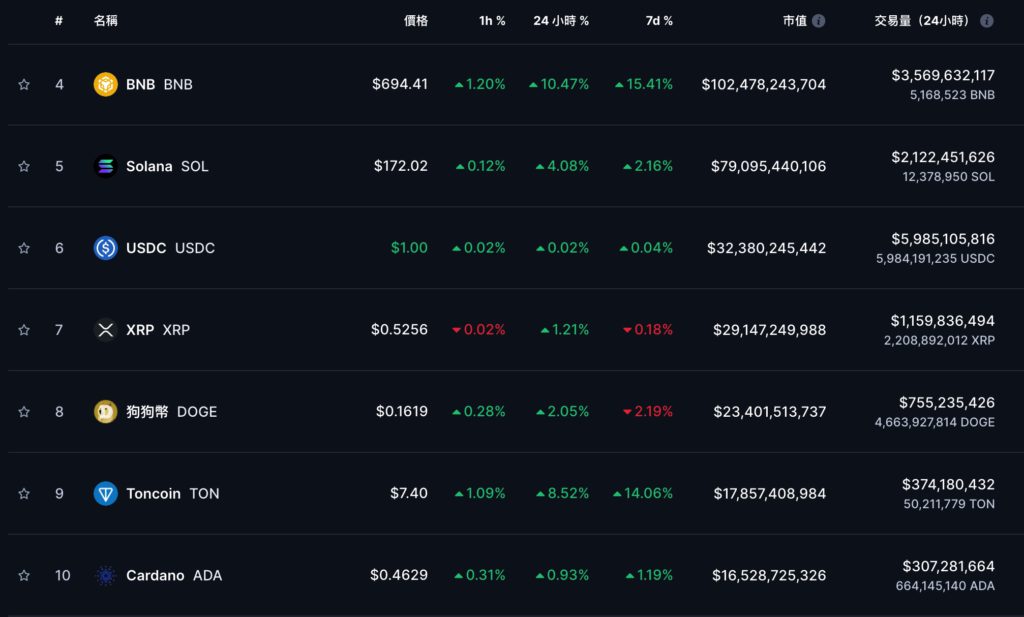
Task: Click the Toncoin logo icon
Action: click(105, 493)
